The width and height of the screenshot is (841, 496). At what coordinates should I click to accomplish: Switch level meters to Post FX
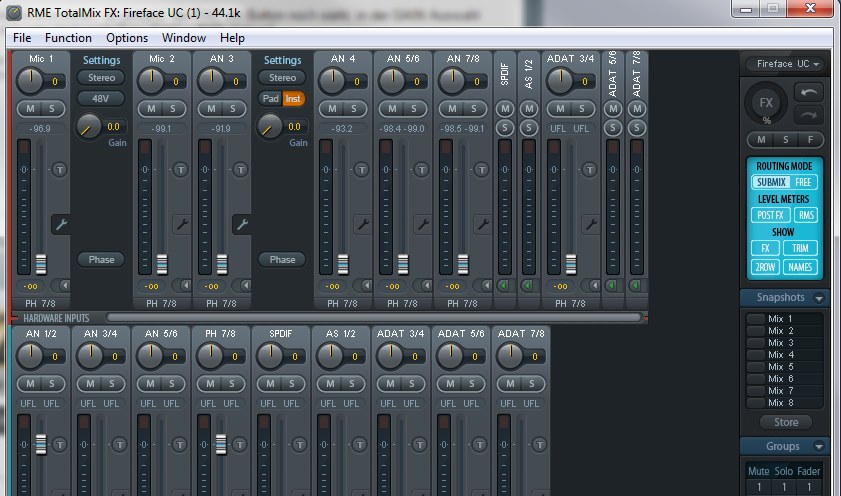click(x=771, y=215)
